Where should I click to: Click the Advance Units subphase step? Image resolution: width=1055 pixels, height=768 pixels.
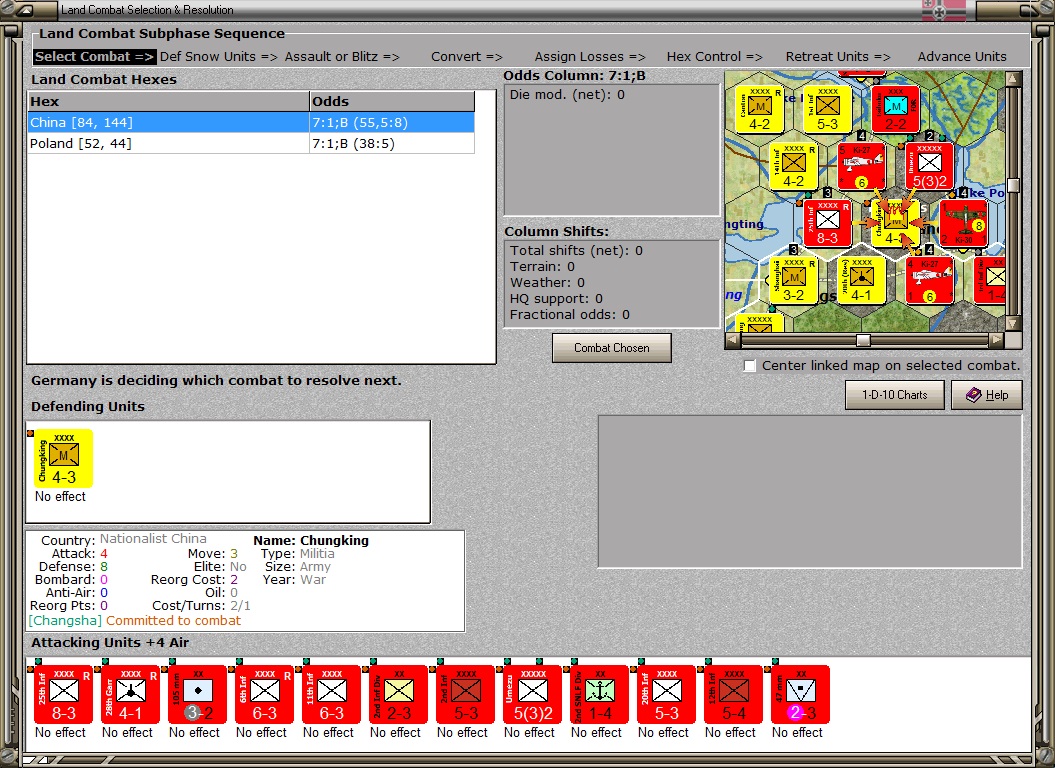tap(962, 57)
